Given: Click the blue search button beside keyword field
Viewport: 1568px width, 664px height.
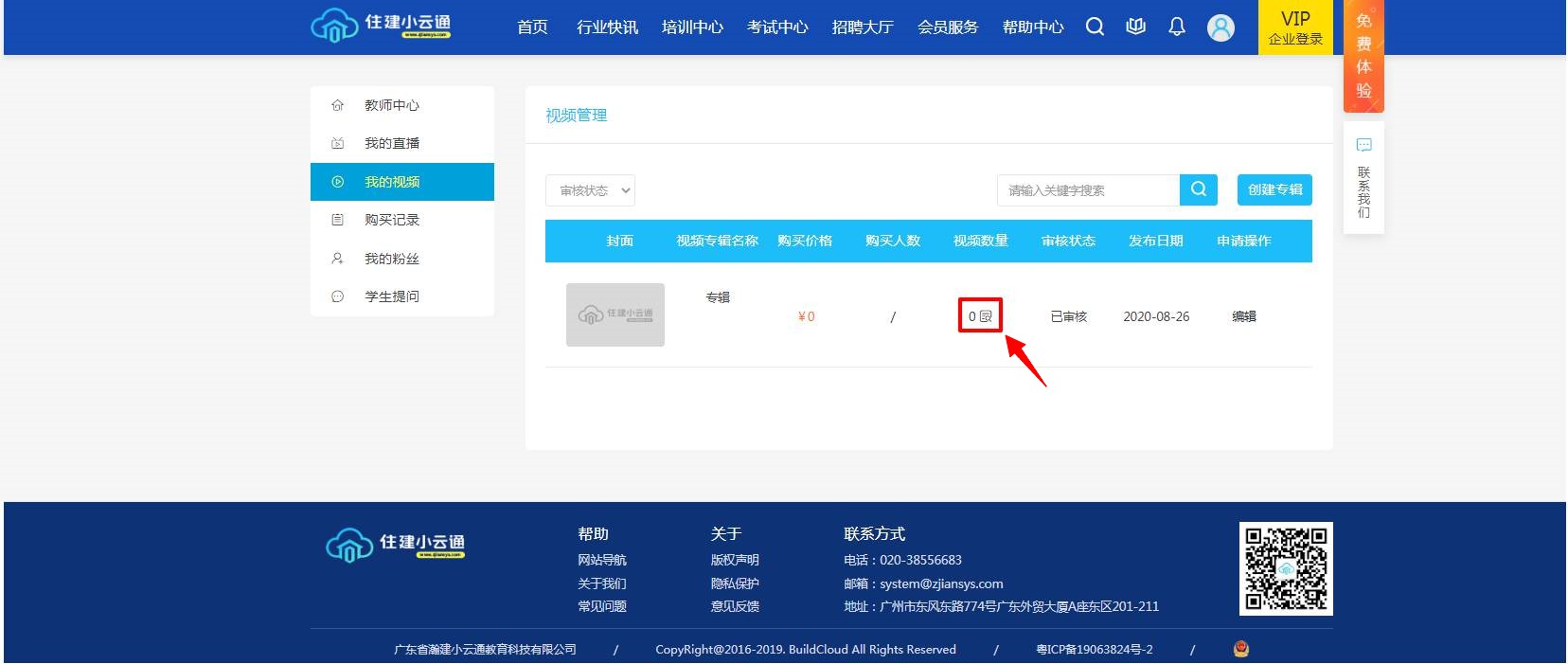Looking at the screenshot, I should (x=1198, y=189).
